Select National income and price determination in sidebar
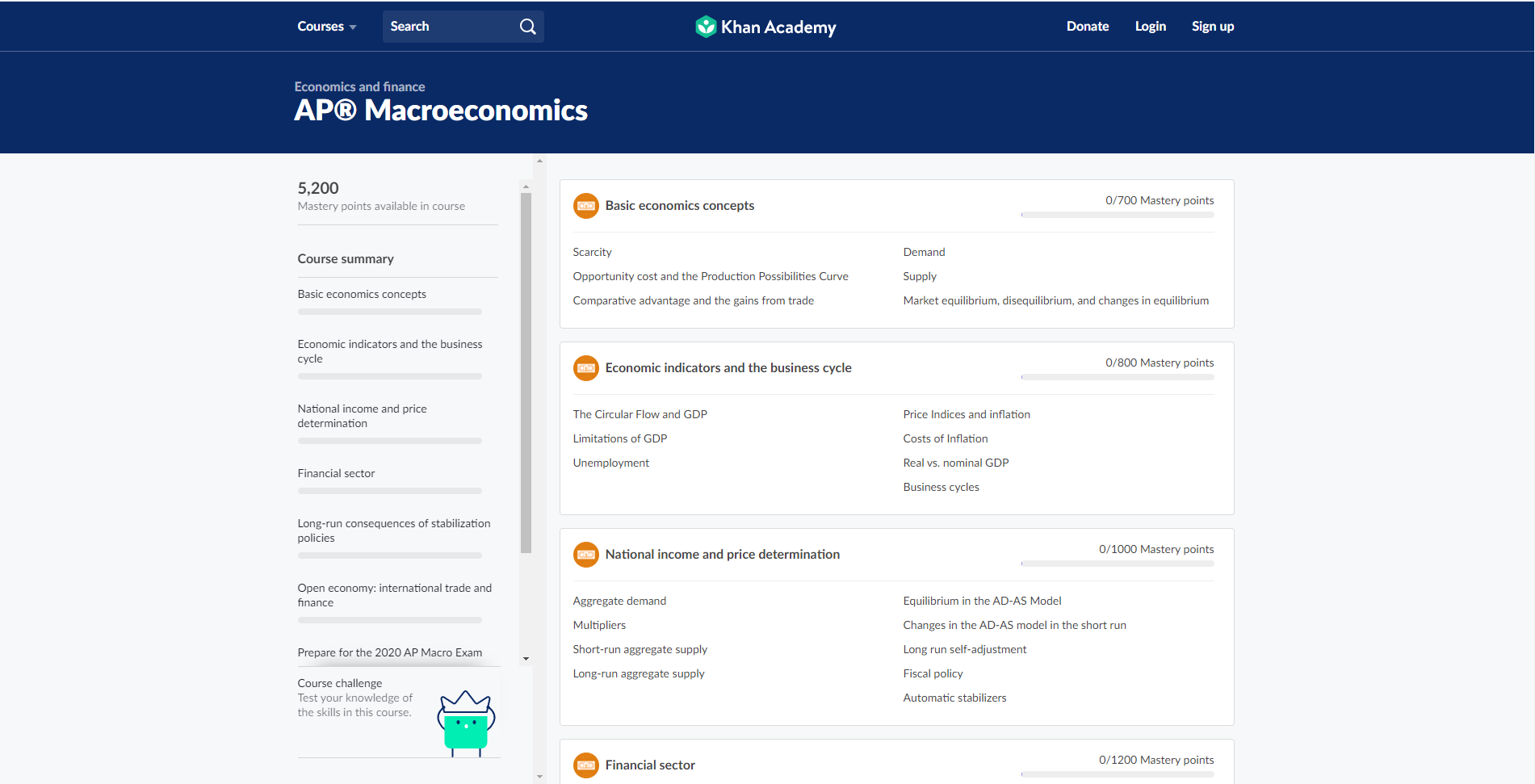The width and height of the screenshot is (1535, 784). pyautogui.click(x=363, y=416)
